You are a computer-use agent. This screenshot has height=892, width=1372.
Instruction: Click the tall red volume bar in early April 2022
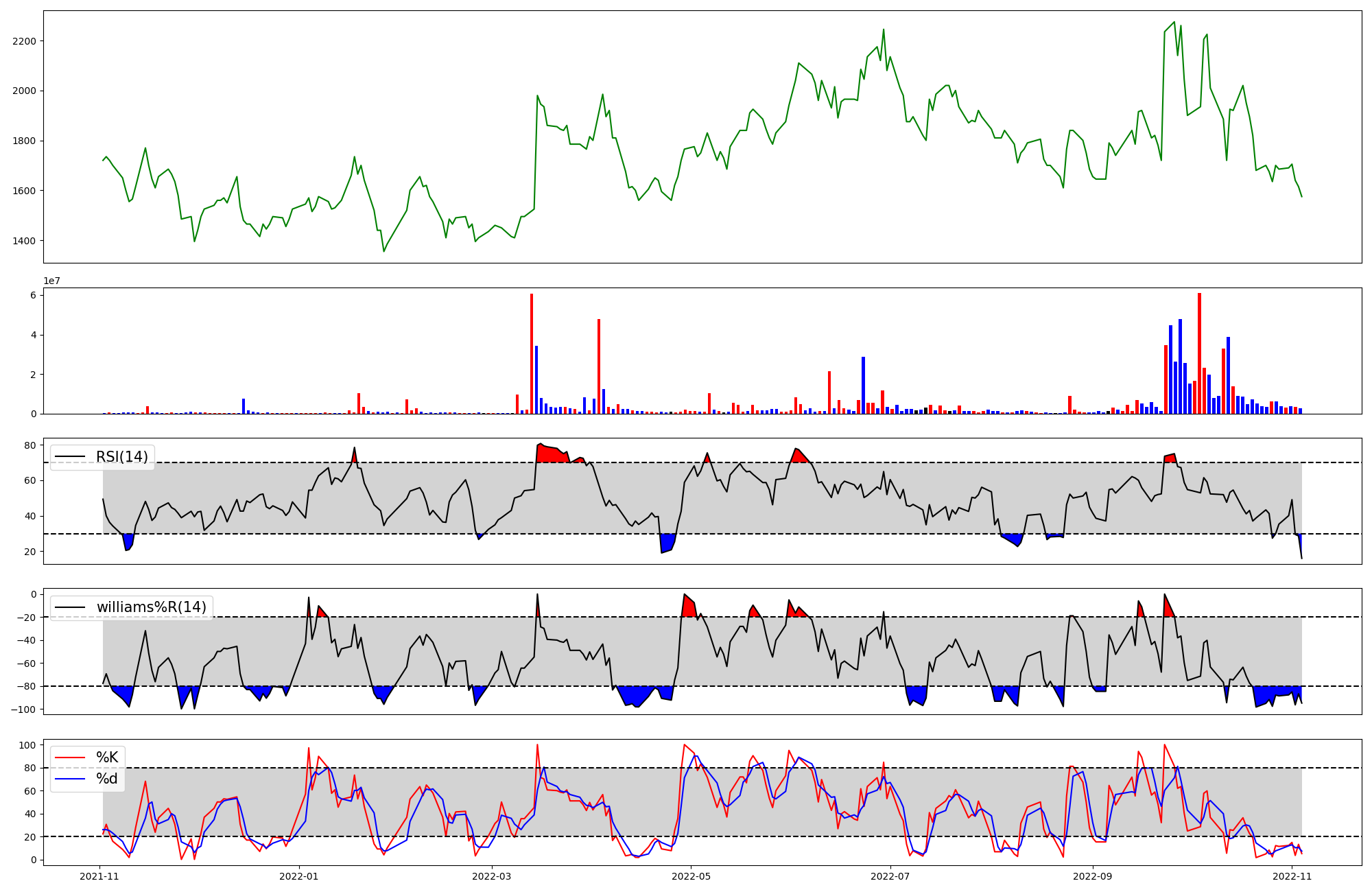(599, 366)
